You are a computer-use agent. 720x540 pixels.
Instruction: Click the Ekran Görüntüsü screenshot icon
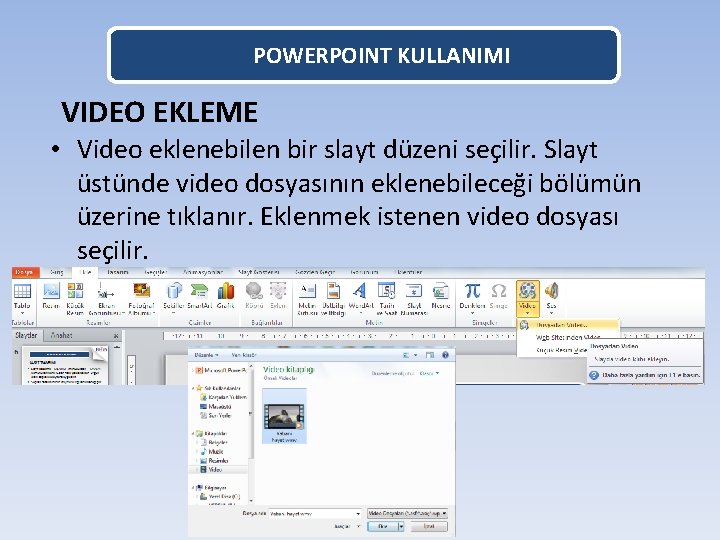coord(106,292)
